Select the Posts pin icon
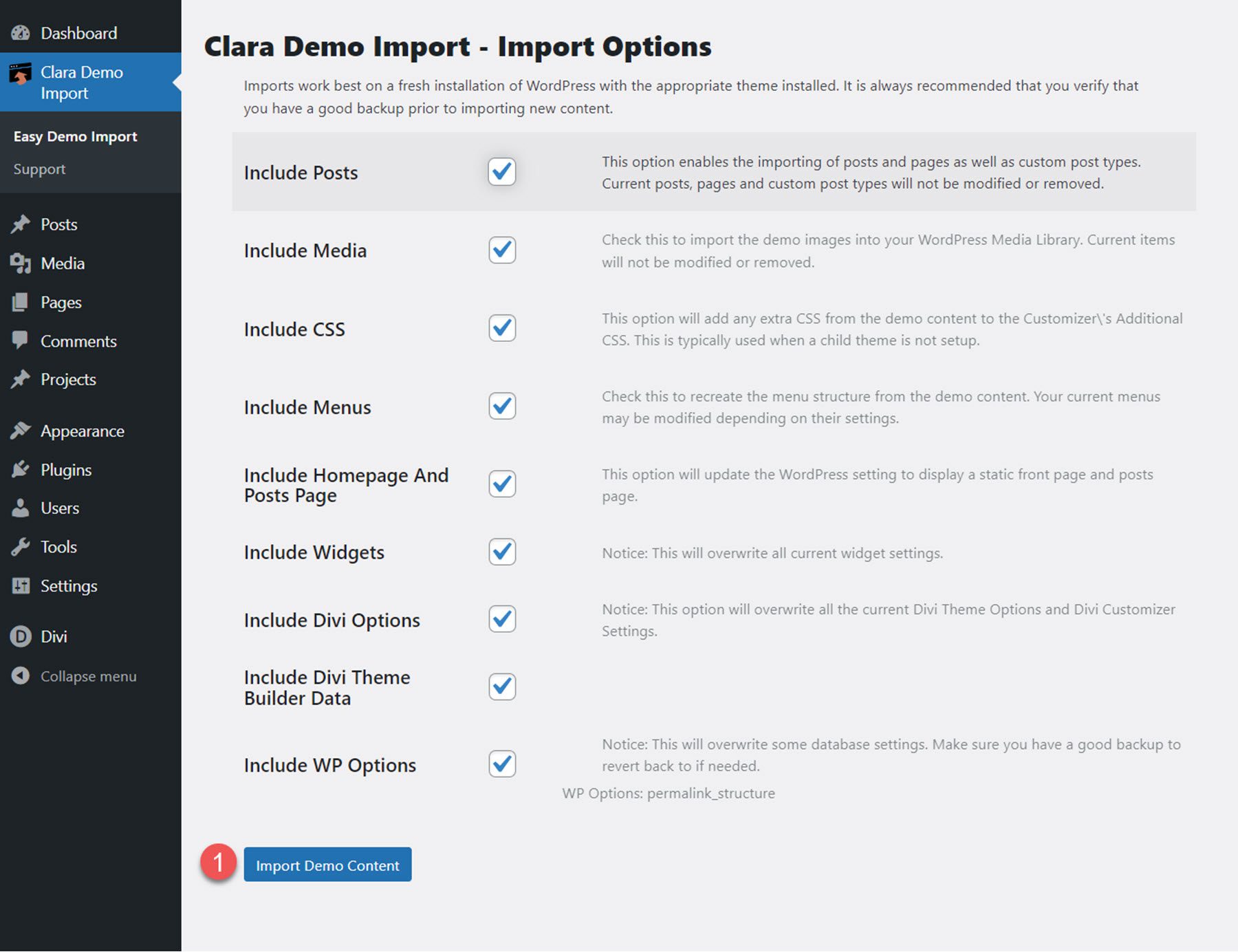This screenshot has width=1238, height=952. [x=21, y=224]
